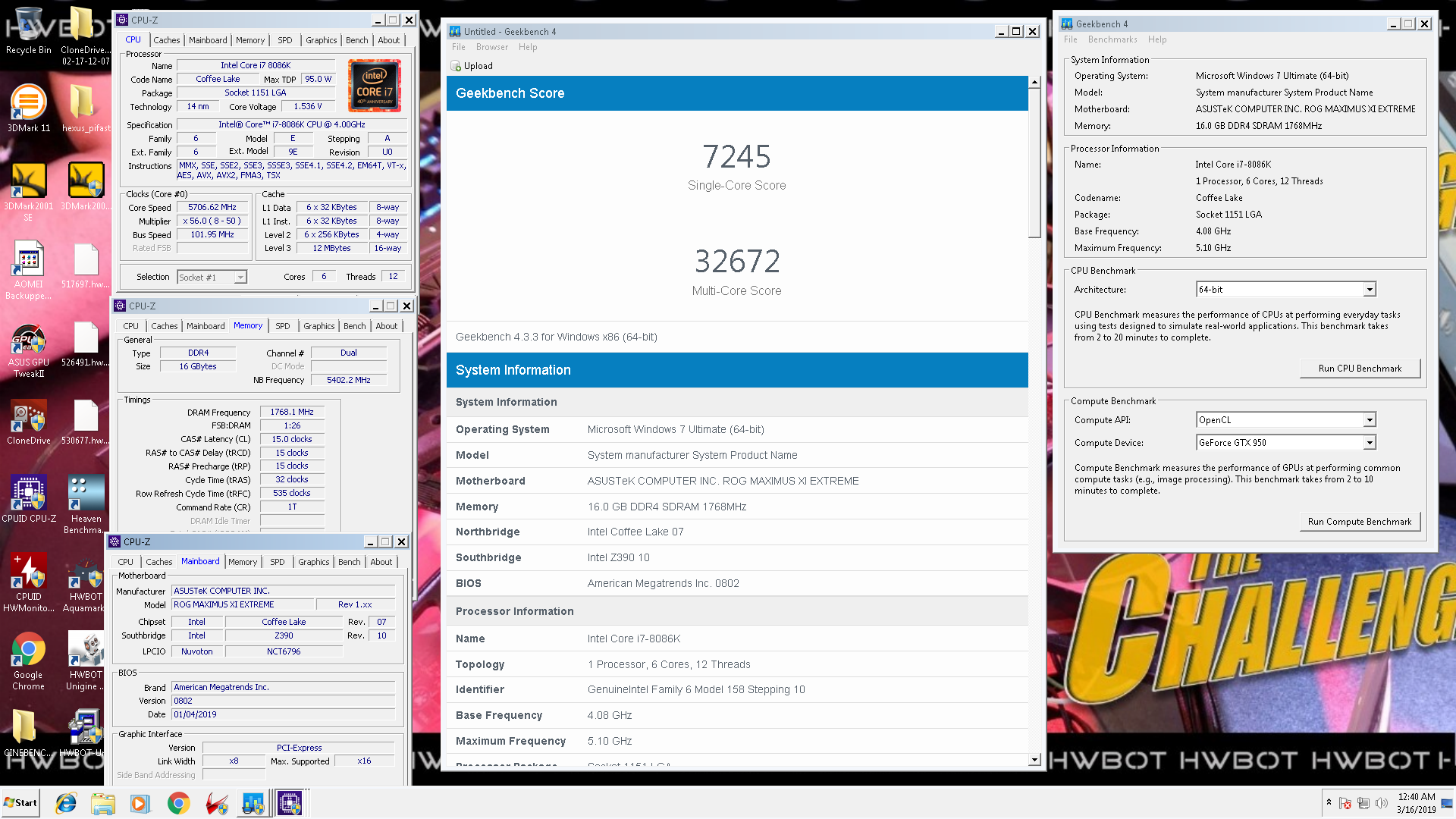Expand the Architecture dropdown in Geekbench 4
The width and height of the screenshot is (1456, 819).
pyautogui.click(x=1370, y=290)
